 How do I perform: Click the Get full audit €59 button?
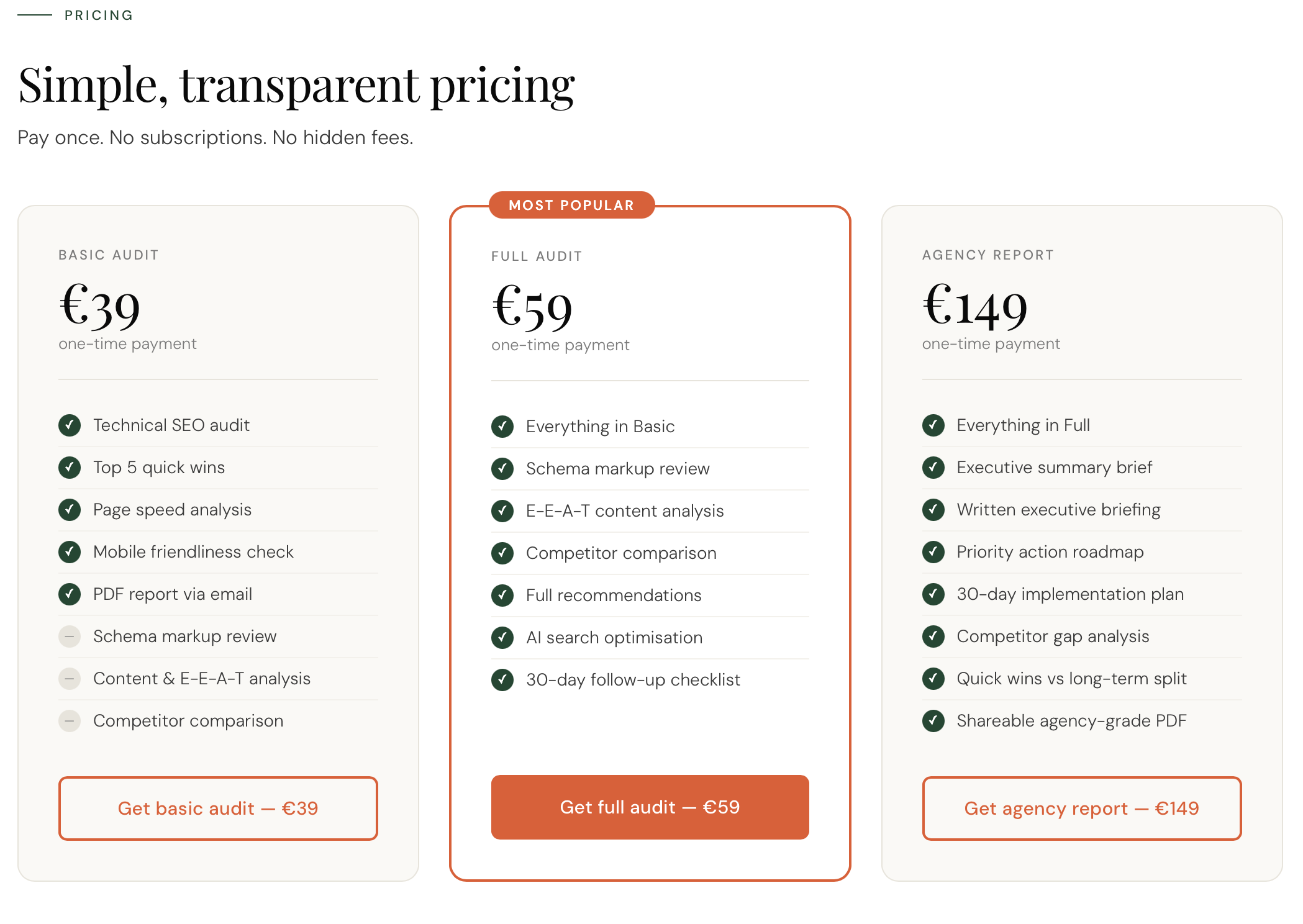point(650,807)
